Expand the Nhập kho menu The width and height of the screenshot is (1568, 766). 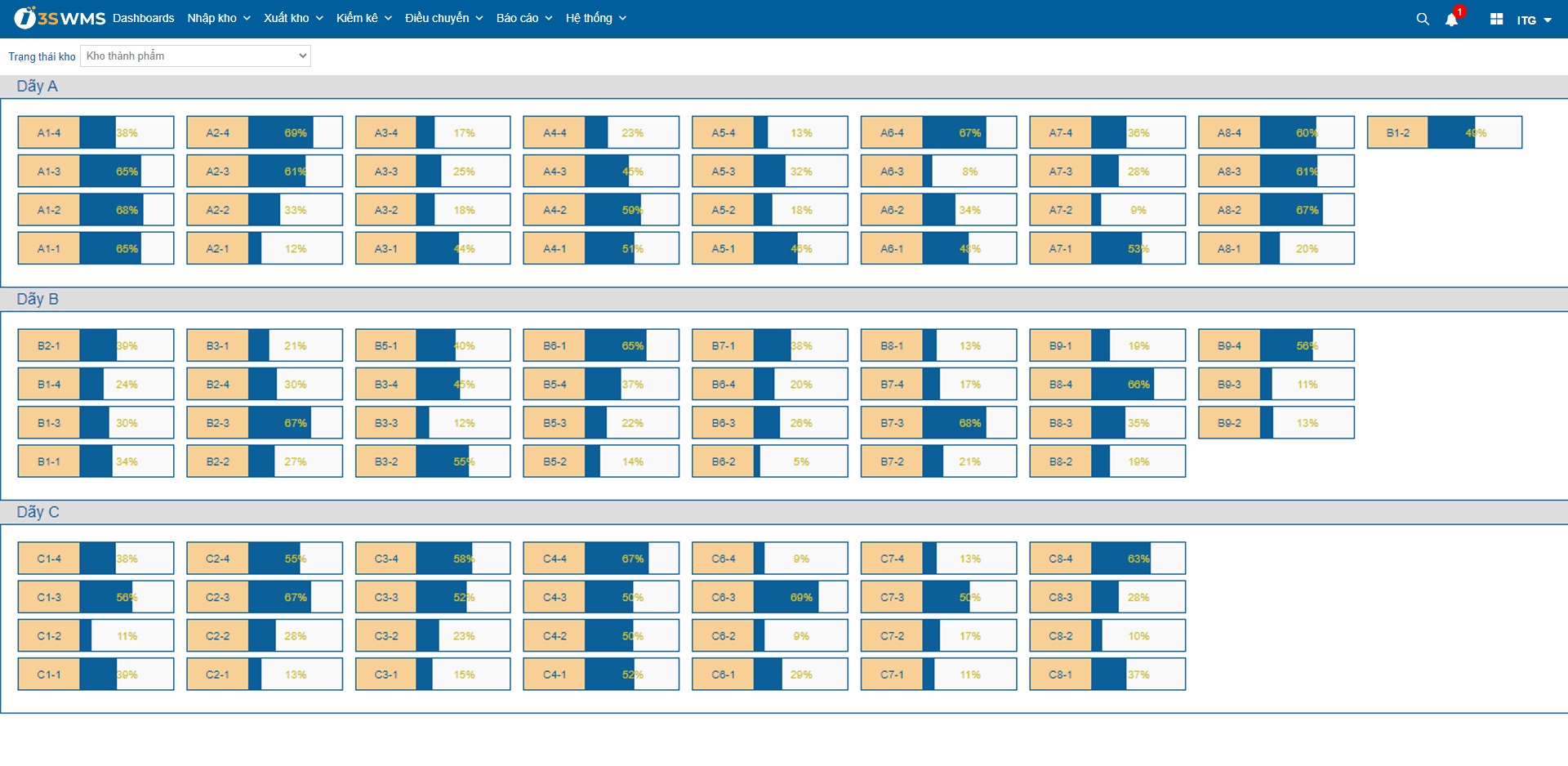click(x=218, y=18)
